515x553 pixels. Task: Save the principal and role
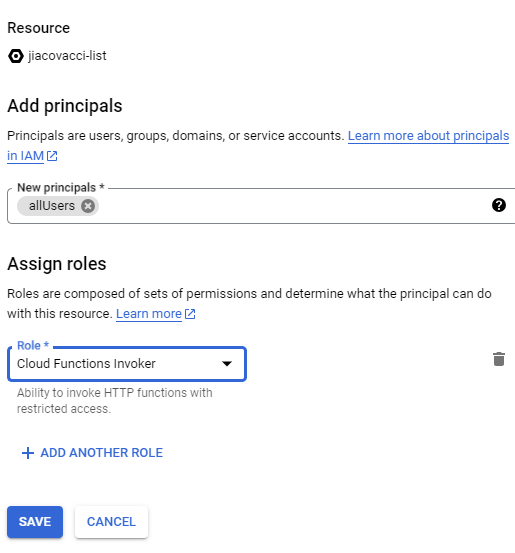coord(35,522)
